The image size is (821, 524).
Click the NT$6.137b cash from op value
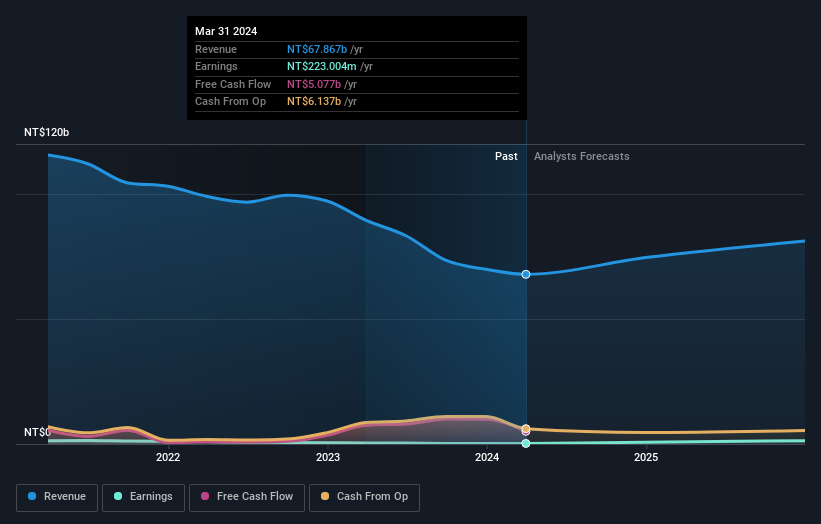(314, 102)
